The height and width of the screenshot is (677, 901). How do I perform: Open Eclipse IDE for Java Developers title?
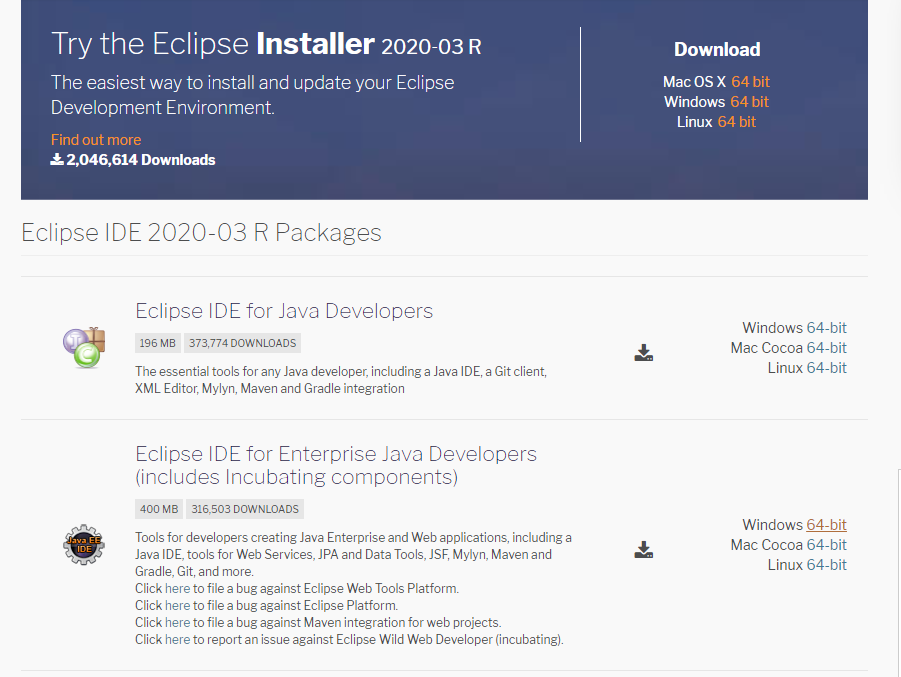coord(284,311)
